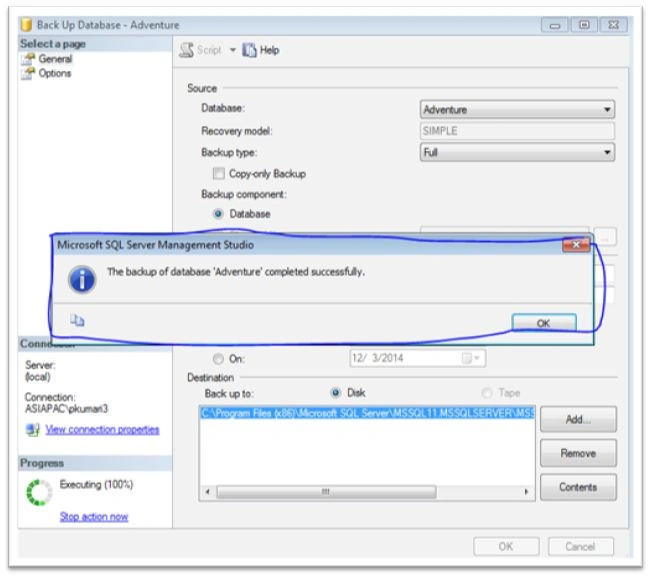
Task: Click the database icon in title bar
Action: pos(27,25)
